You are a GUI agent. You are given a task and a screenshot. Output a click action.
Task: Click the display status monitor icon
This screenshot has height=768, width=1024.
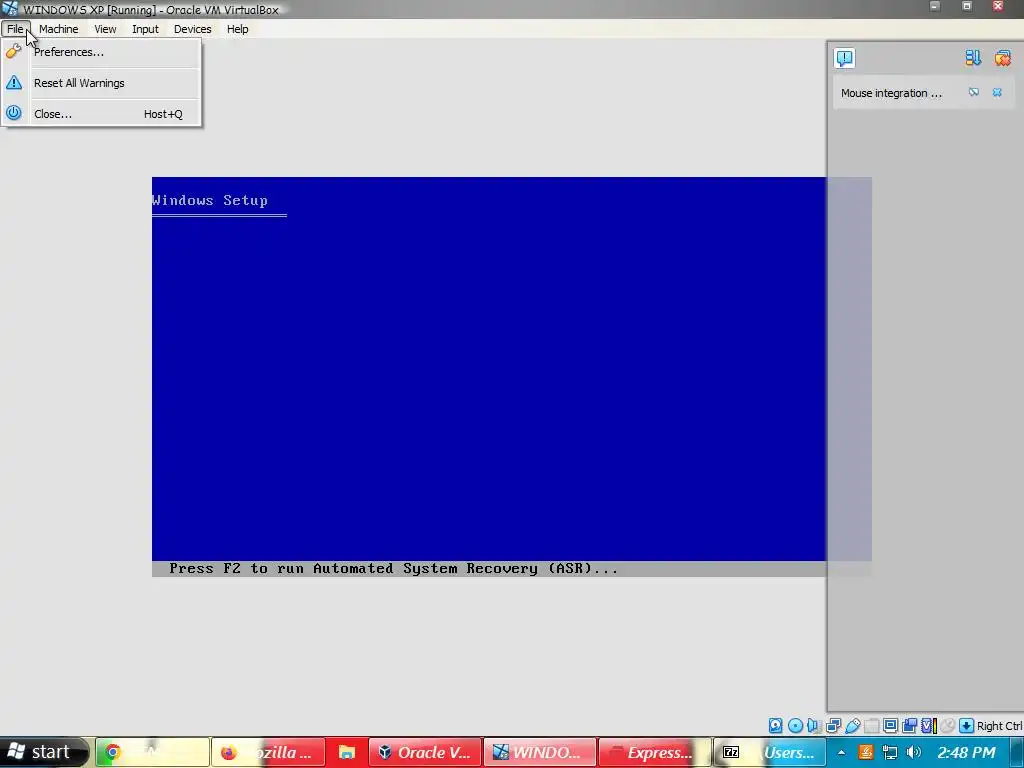tap(890, 726)
